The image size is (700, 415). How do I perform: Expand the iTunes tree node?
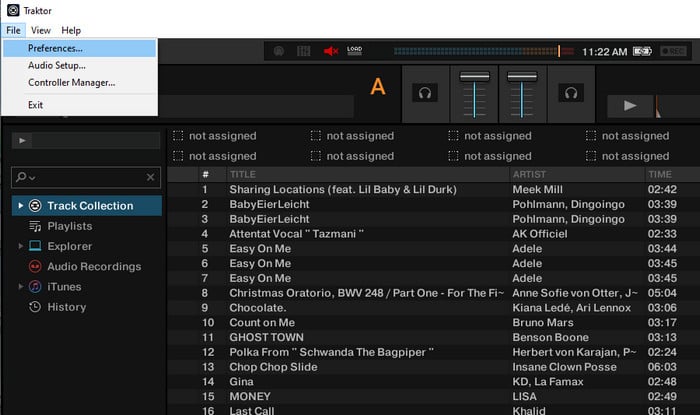tap(20, 286)
